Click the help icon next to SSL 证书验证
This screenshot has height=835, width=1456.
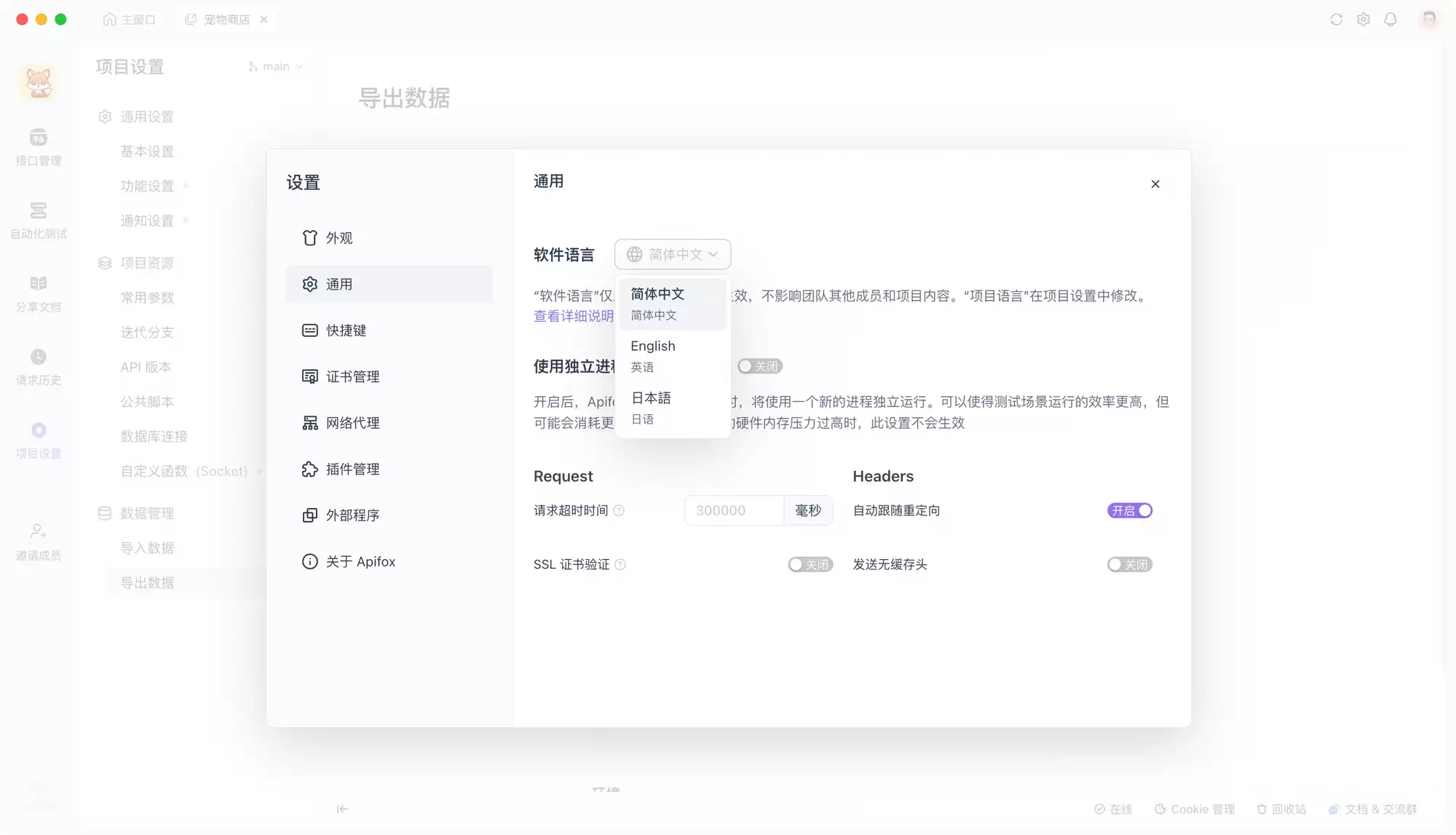tap(620, 565)
